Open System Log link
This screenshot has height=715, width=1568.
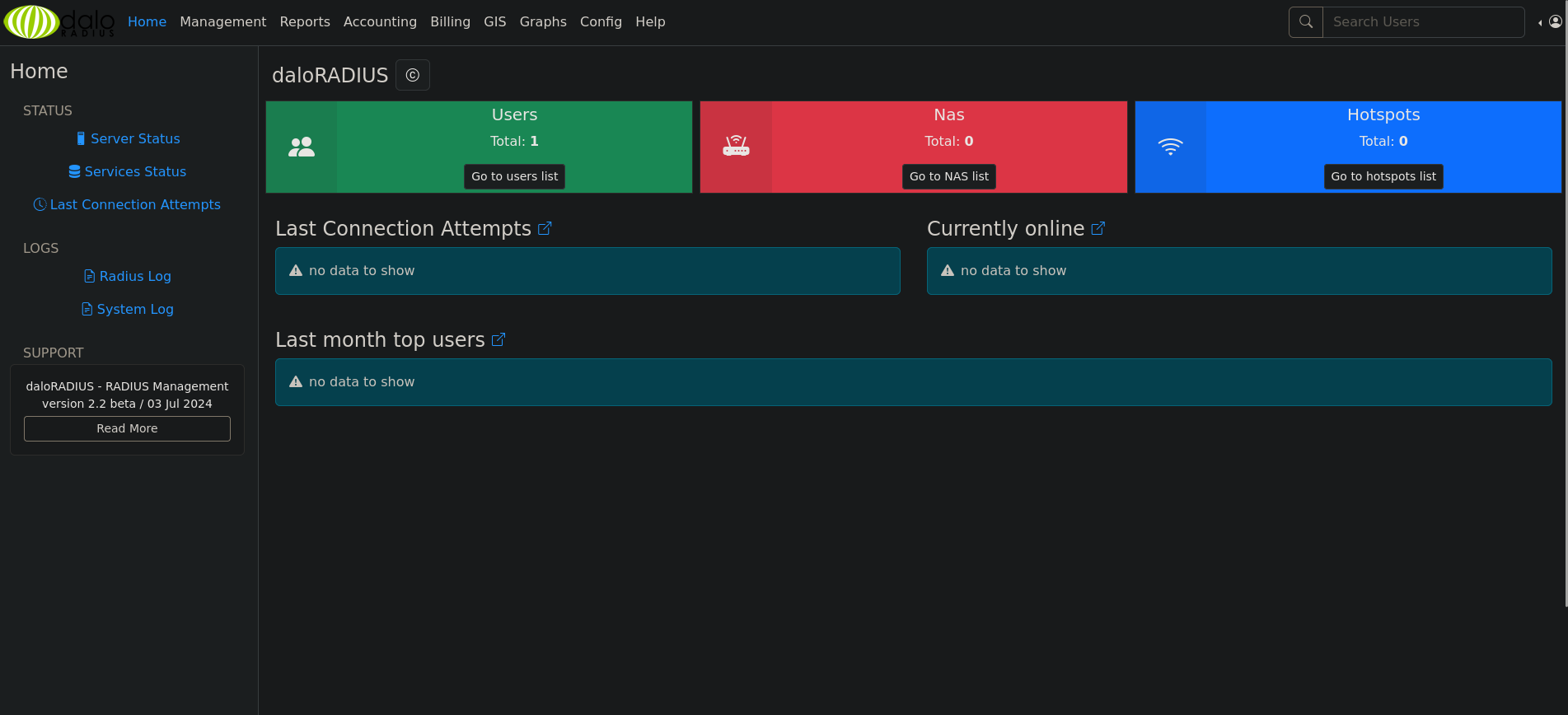click(135, 309)
